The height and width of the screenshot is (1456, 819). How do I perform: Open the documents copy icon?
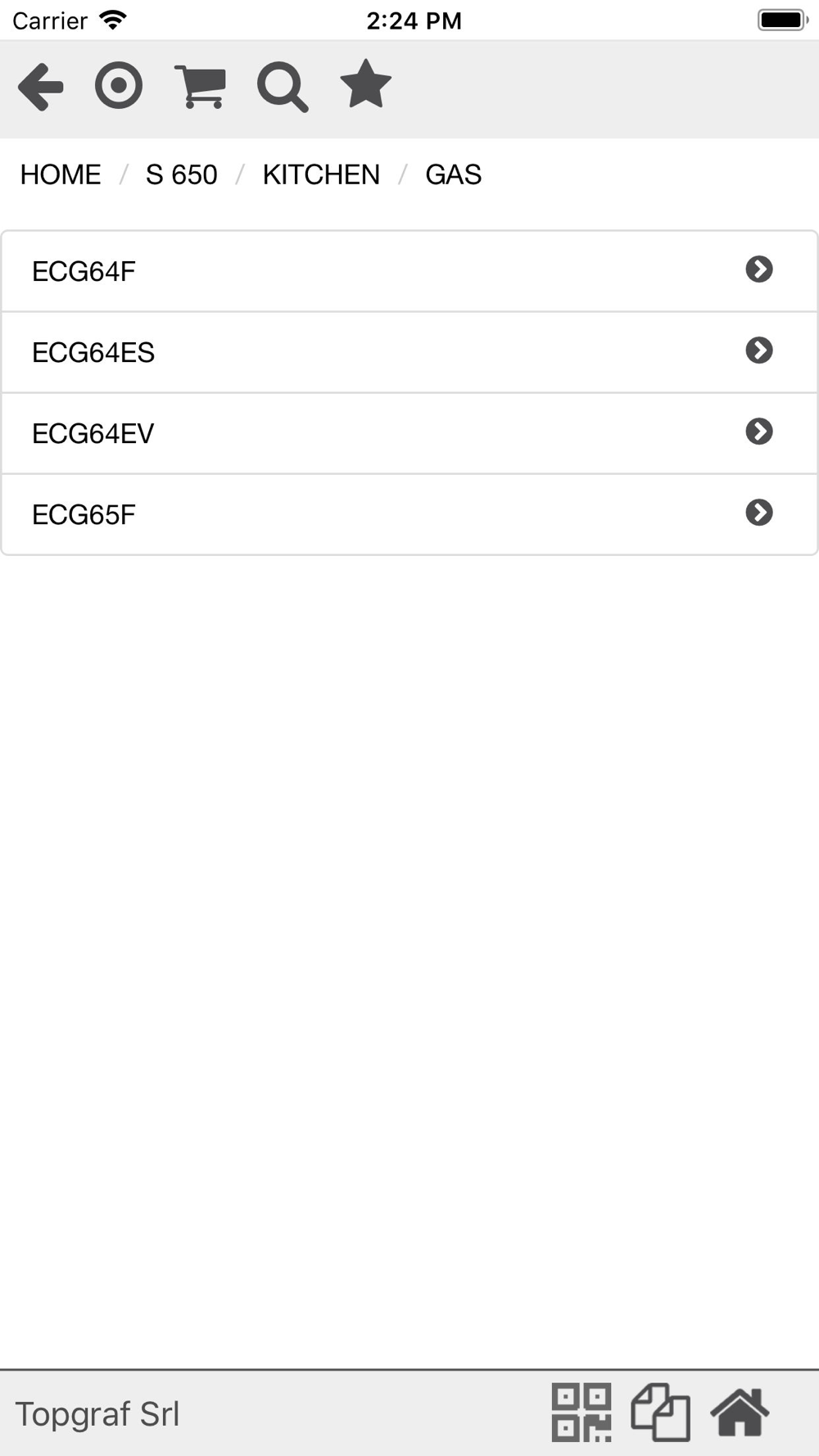click(x=660, y=1413)
